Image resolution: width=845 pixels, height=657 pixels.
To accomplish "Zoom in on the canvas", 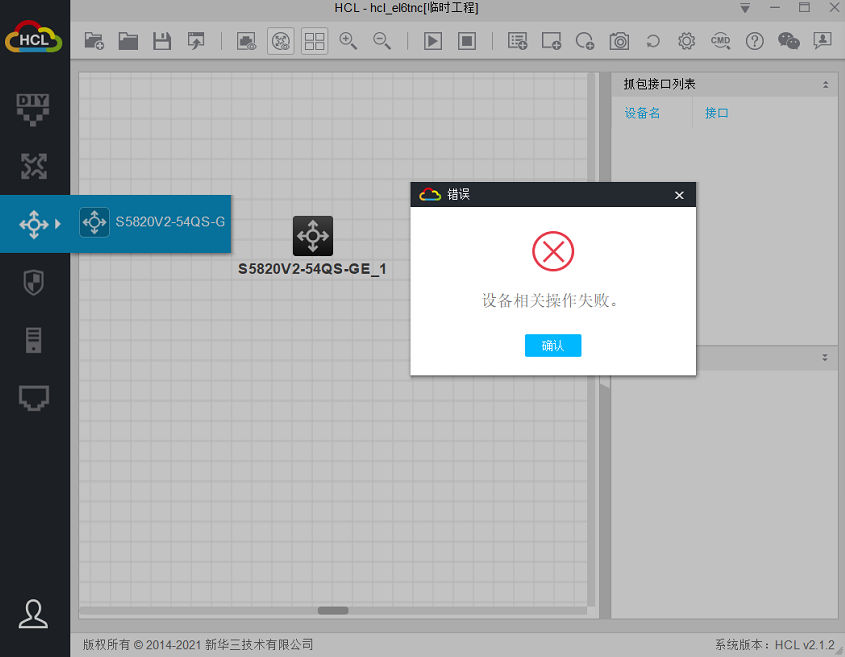I will point(348,41).
